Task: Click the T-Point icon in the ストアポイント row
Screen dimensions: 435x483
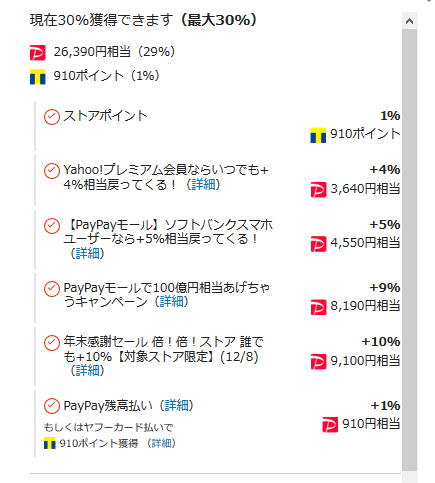Action: 318,135
